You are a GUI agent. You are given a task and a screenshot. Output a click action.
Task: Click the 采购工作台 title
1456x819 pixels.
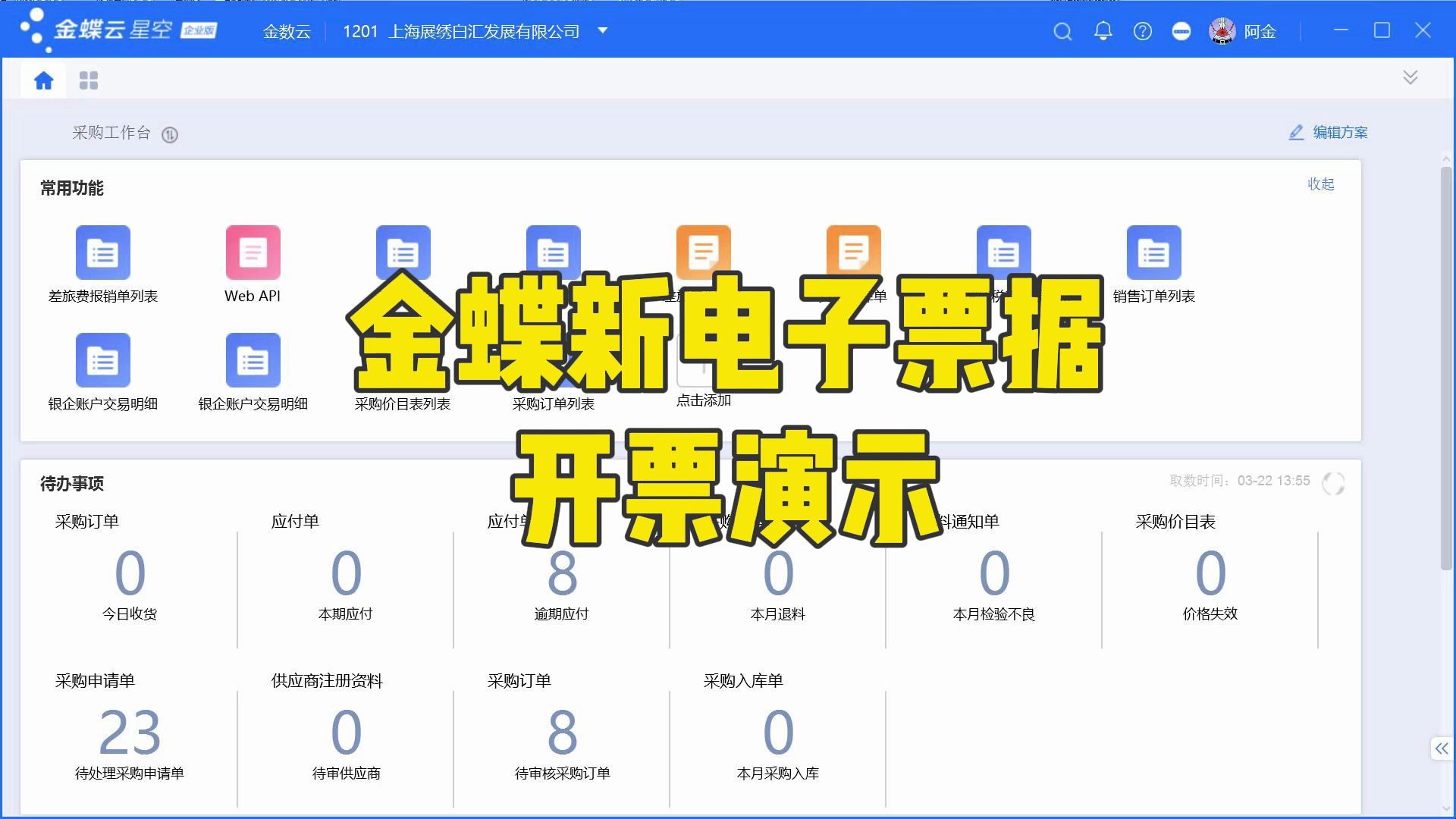pos(111,133)
